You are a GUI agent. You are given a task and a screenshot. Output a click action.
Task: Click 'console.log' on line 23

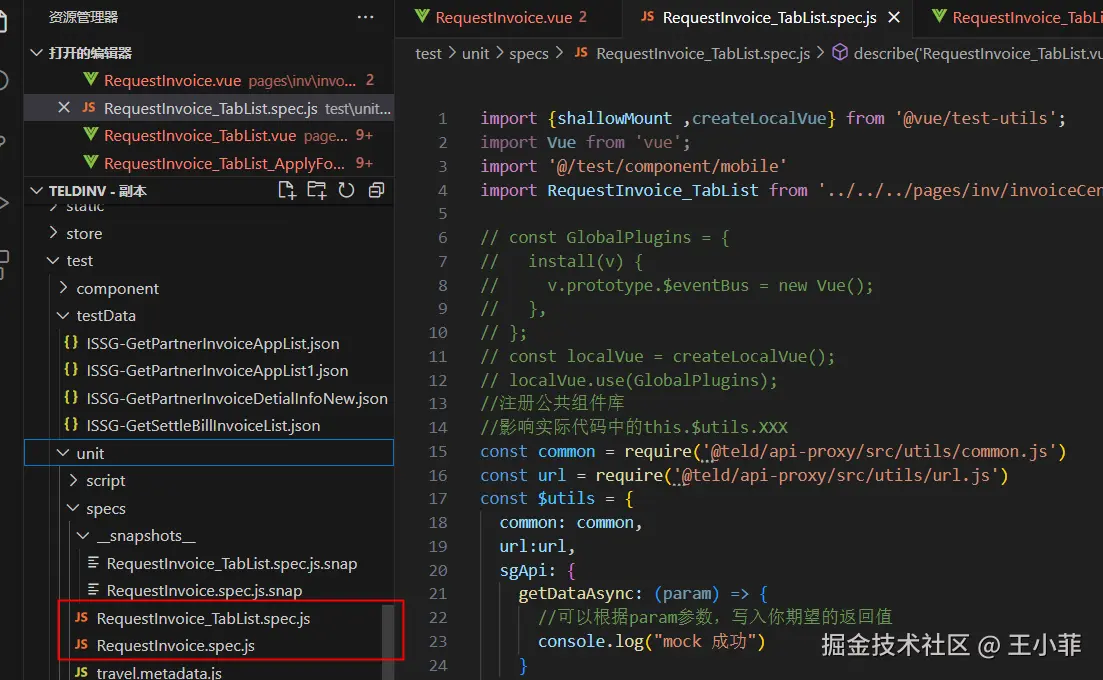[x=591, y=641]
